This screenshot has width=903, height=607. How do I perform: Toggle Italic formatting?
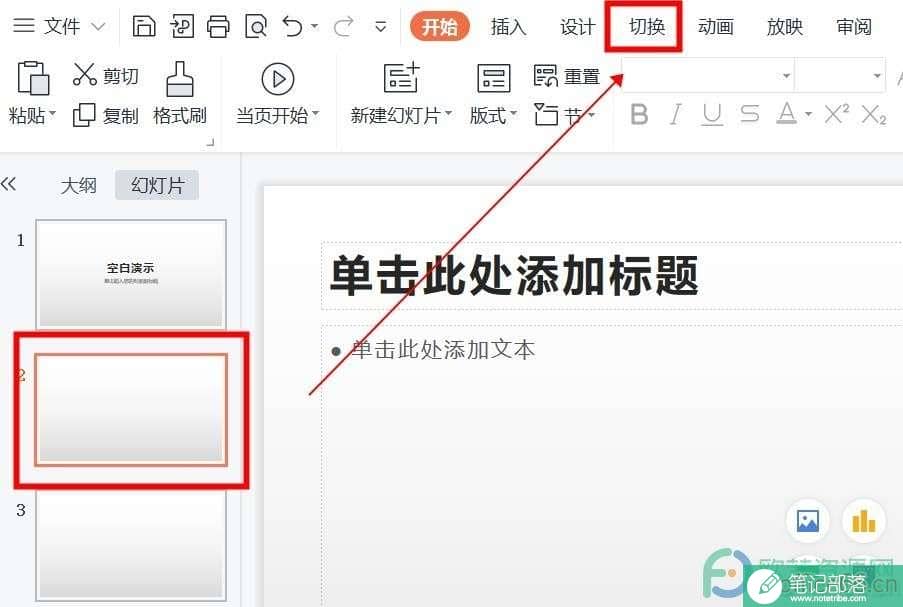pos(676,114)
